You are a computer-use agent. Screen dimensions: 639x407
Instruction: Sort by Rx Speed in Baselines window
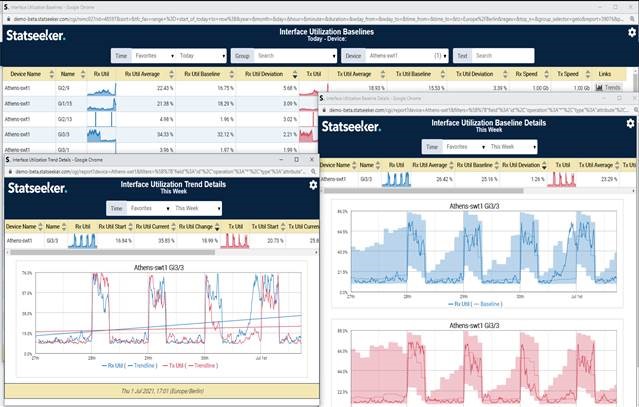[546, 74]
